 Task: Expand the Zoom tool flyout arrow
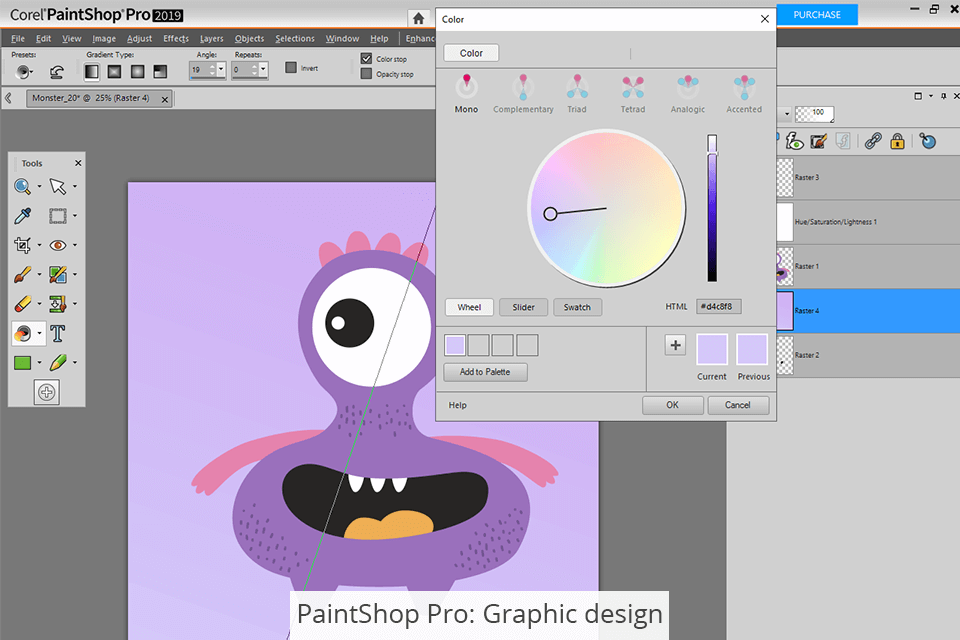[39, 186]
